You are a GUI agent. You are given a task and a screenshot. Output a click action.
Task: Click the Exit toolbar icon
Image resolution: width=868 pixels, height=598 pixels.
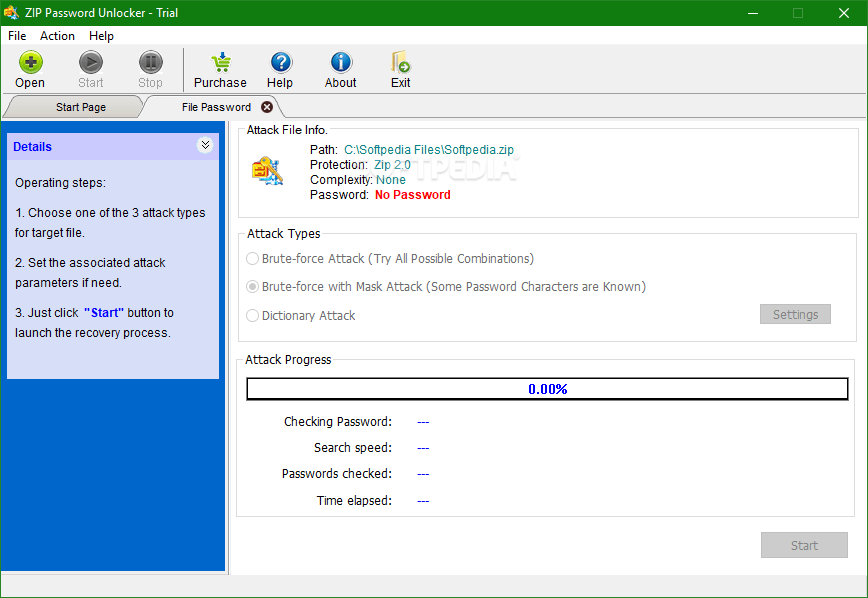(400, 60)
